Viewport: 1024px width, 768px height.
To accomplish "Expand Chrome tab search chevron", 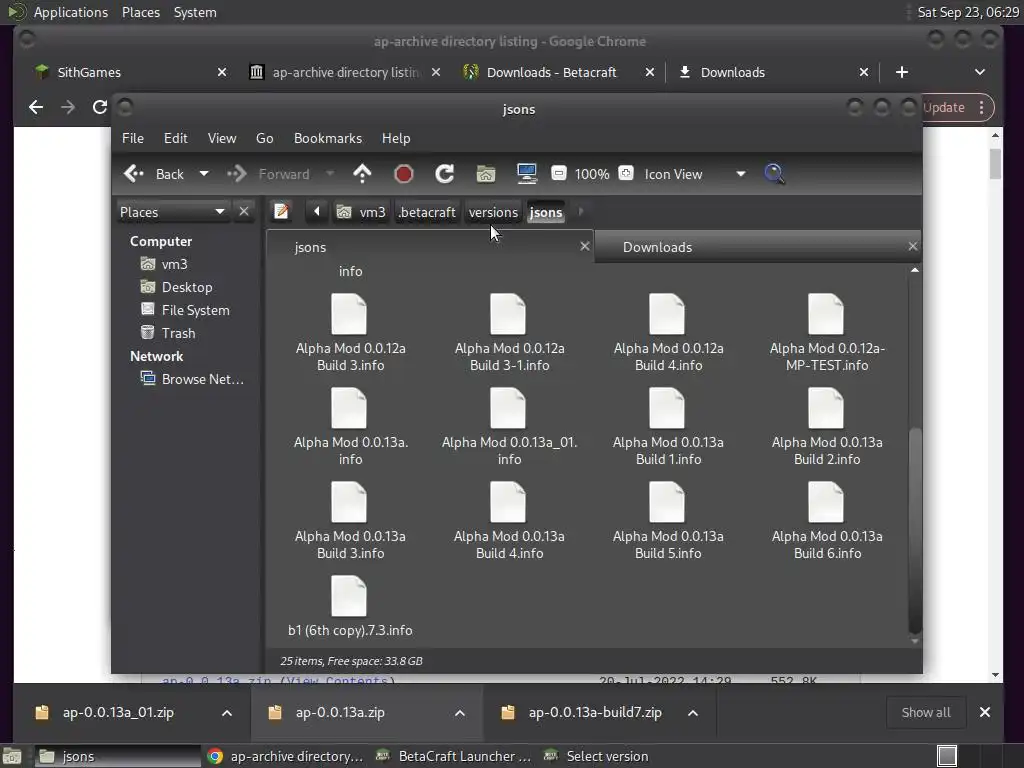I will [x=980, y=72].
